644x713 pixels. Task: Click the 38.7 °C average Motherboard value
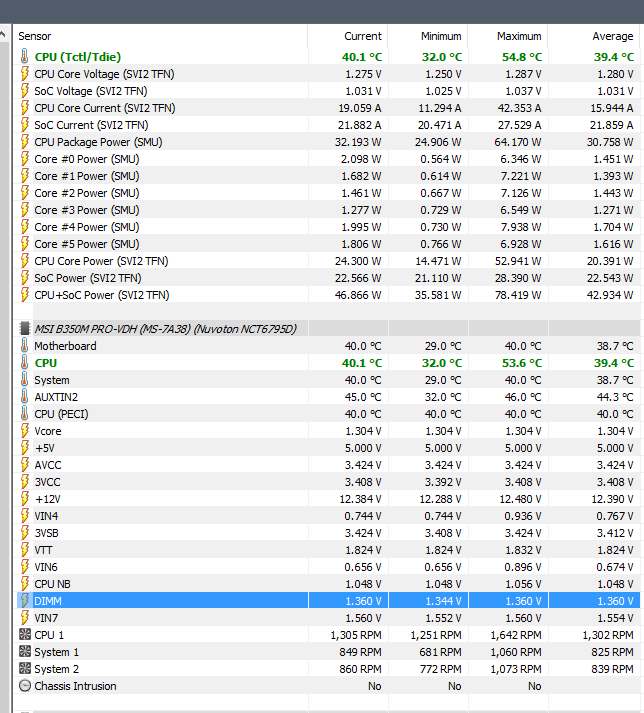click(x=615, y=346)
